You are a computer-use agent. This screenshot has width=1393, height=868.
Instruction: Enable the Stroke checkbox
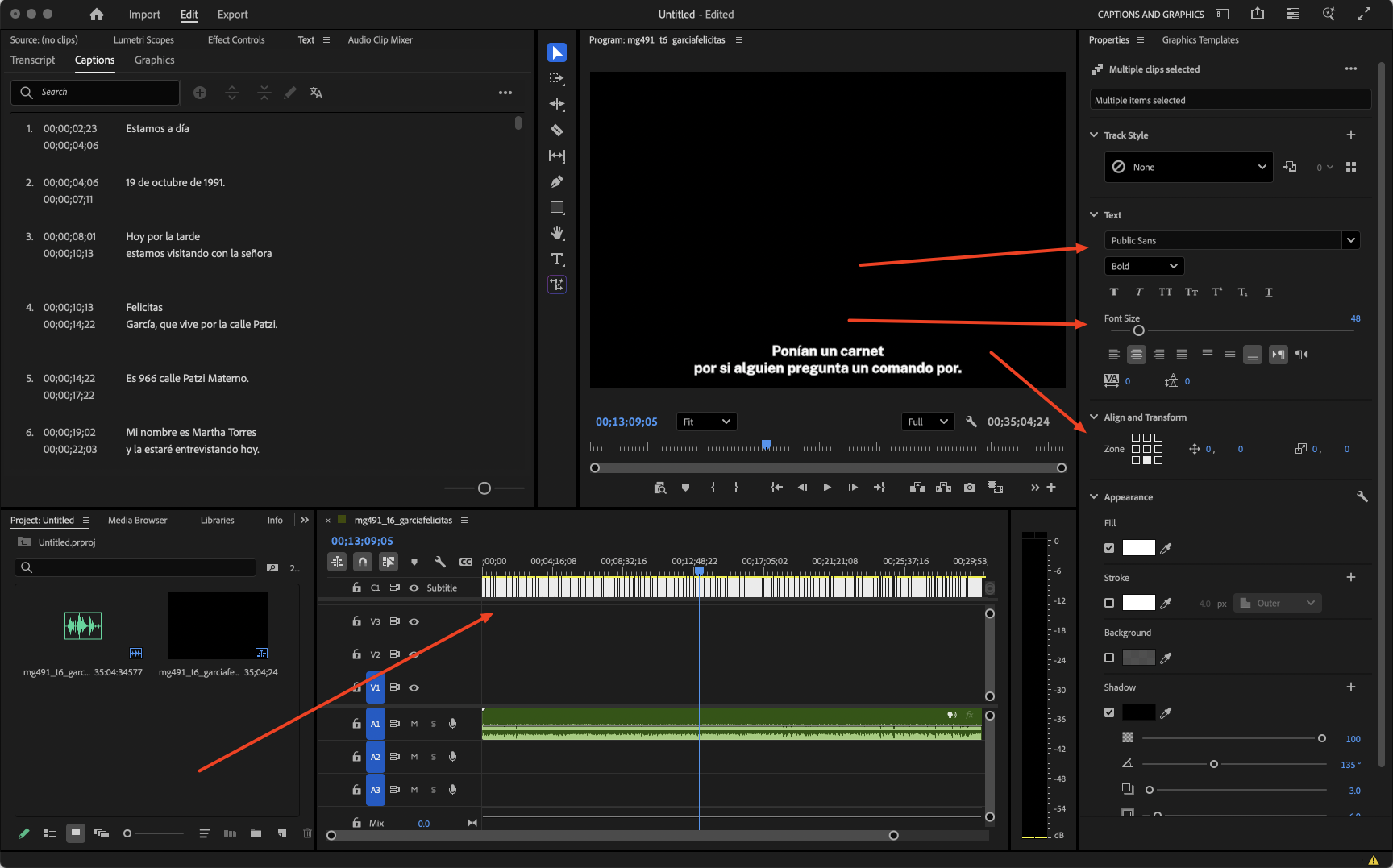[1109, 603]
